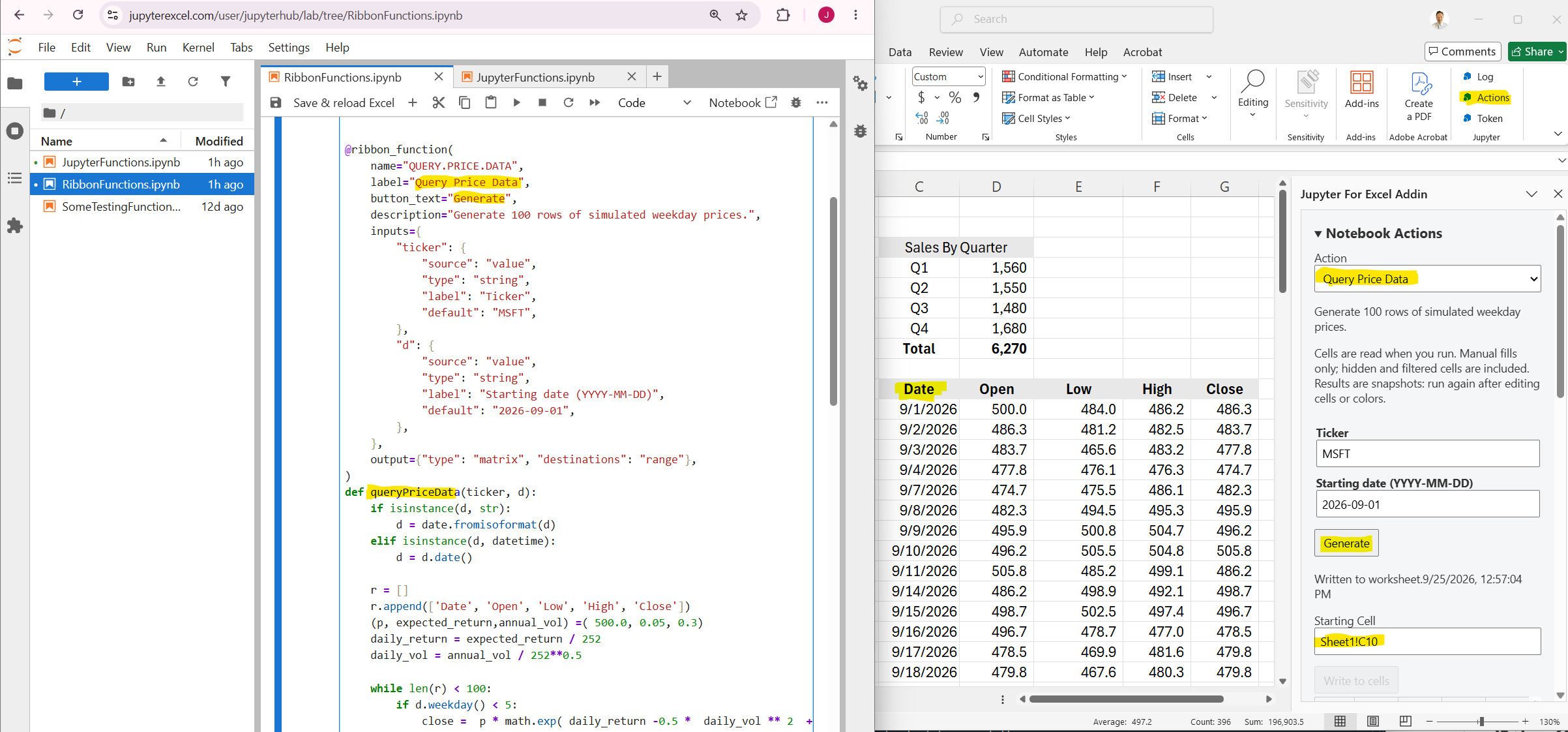This screenshot has width=1568, height=732.
Task: Paste cell from clipboard icon
Action: pos(491,102)
